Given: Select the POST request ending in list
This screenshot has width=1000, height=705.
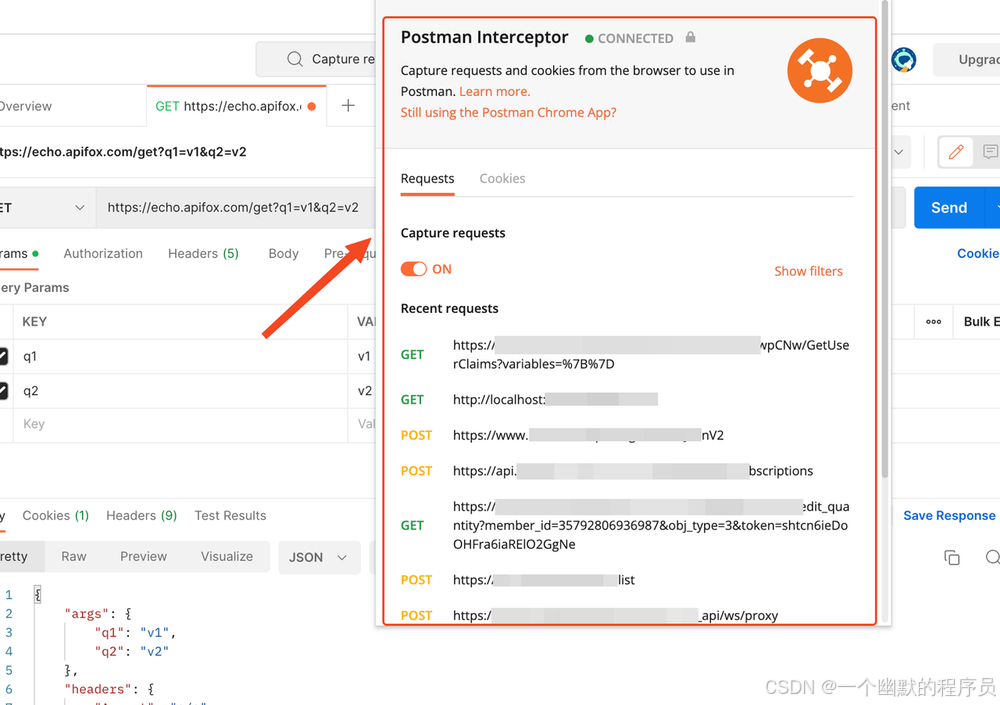Looking at the screenshot, I should click(x=625, y=580).
